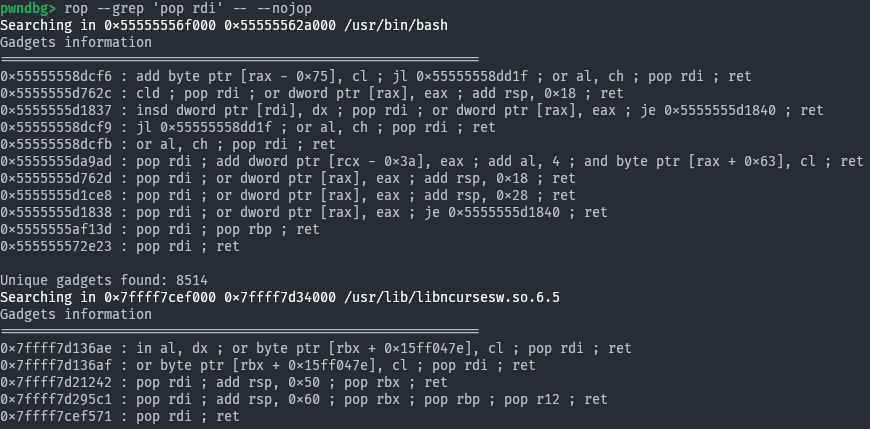870x429 pixels.
Task: Click the pwndbg prompt label
Action: [x=27, y=10]
